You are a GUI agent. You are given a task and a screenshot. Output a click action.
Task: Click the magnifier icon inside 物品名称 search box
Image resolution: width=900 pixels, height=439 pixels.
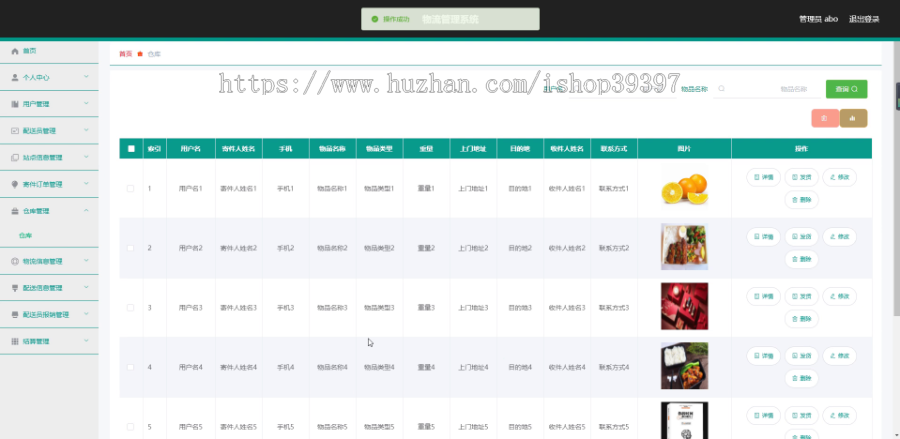721,89
